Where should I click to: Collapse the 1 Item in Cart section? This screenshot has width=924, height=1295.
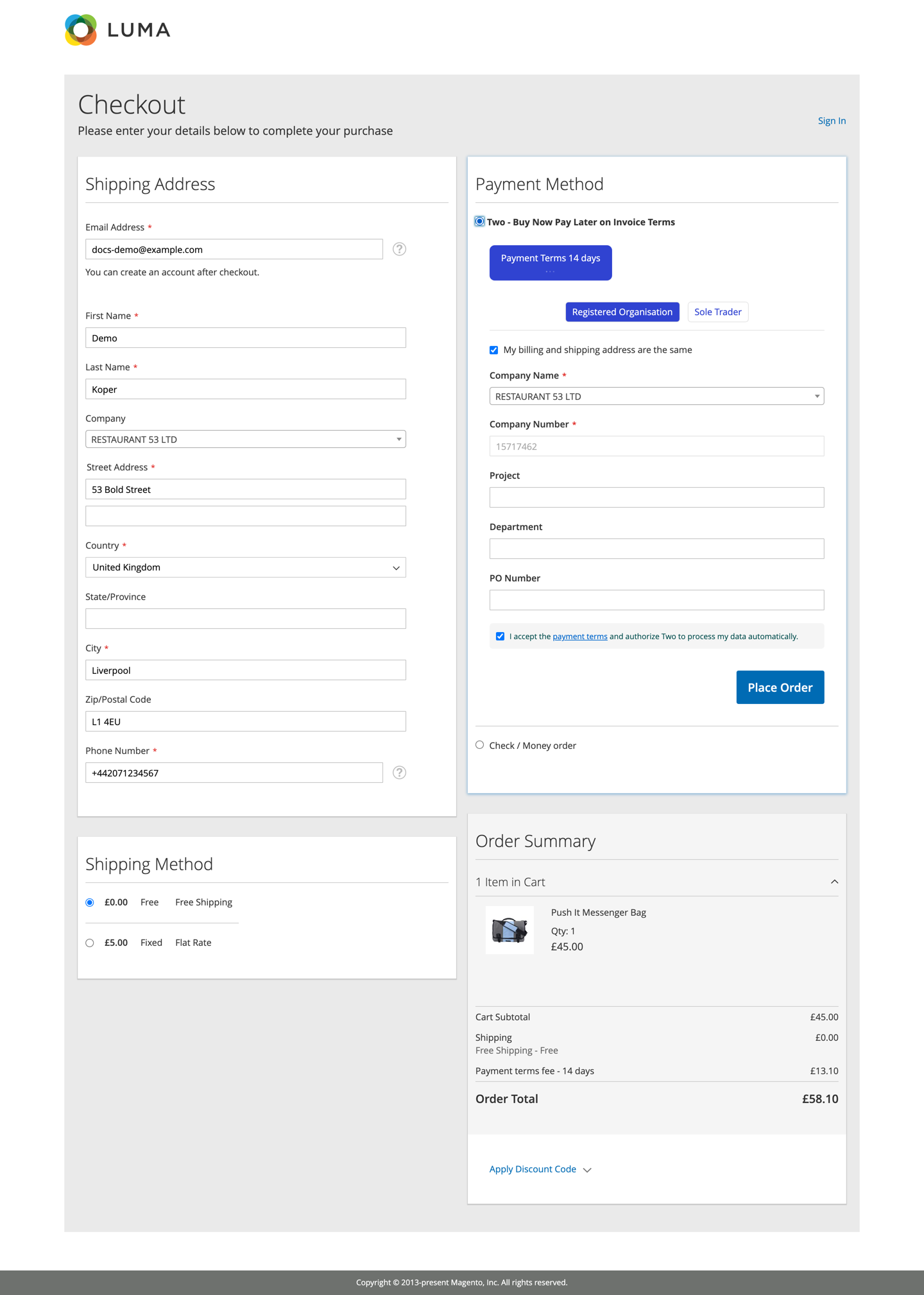tap(656, 882)
